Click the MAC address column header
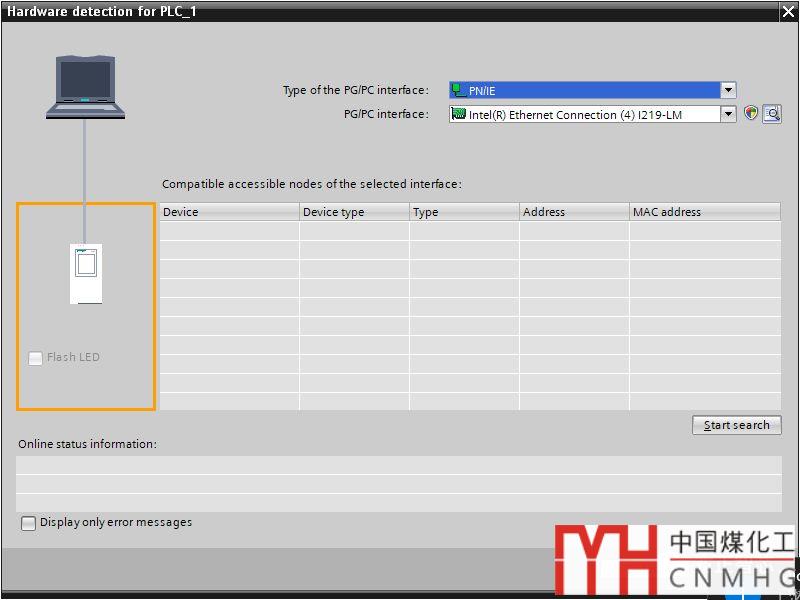 pos(705,212)
